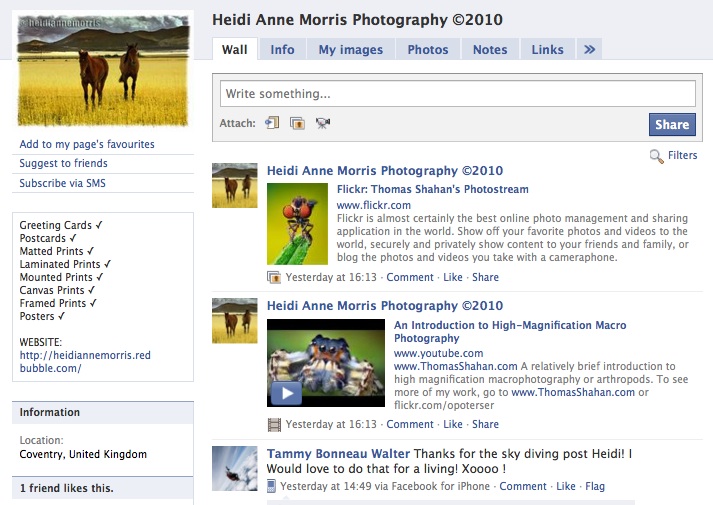Click the attach link icon
The width and height of the screenshot is (713, 505).
click(272, 123)
